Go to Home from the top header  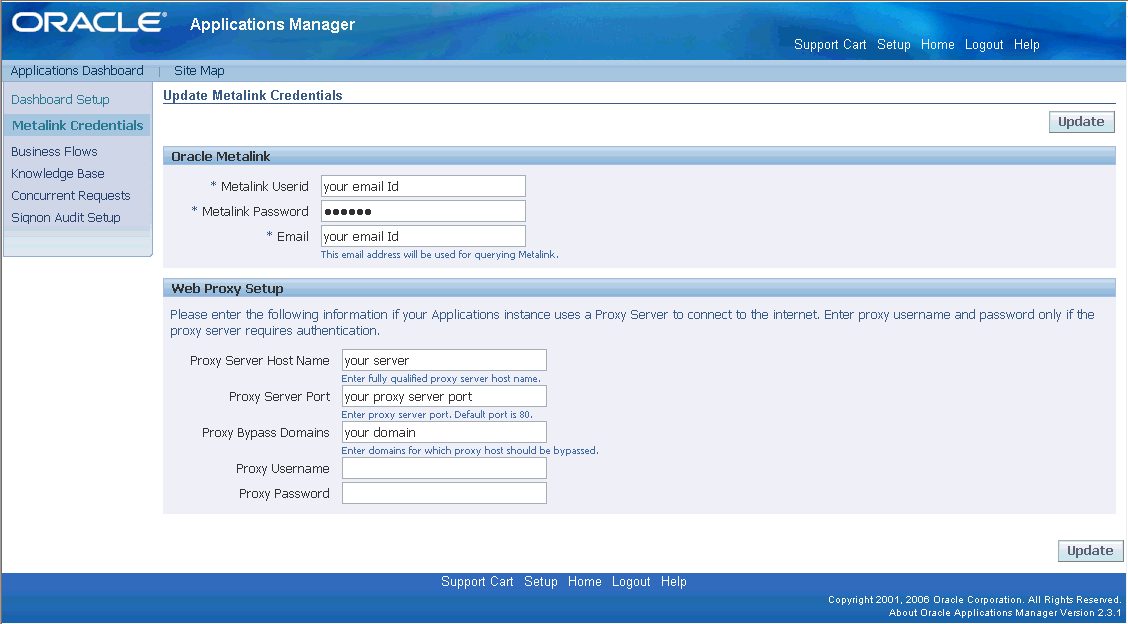(x=937, y=45)
